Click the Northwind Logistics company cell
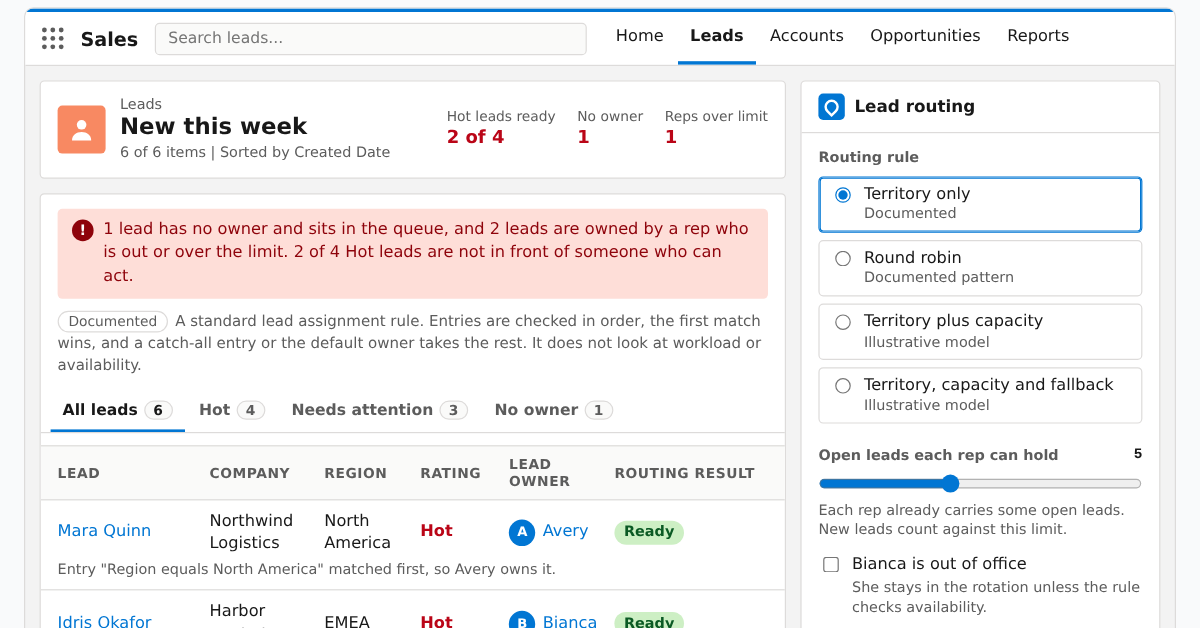 click(x=252, y=532)
